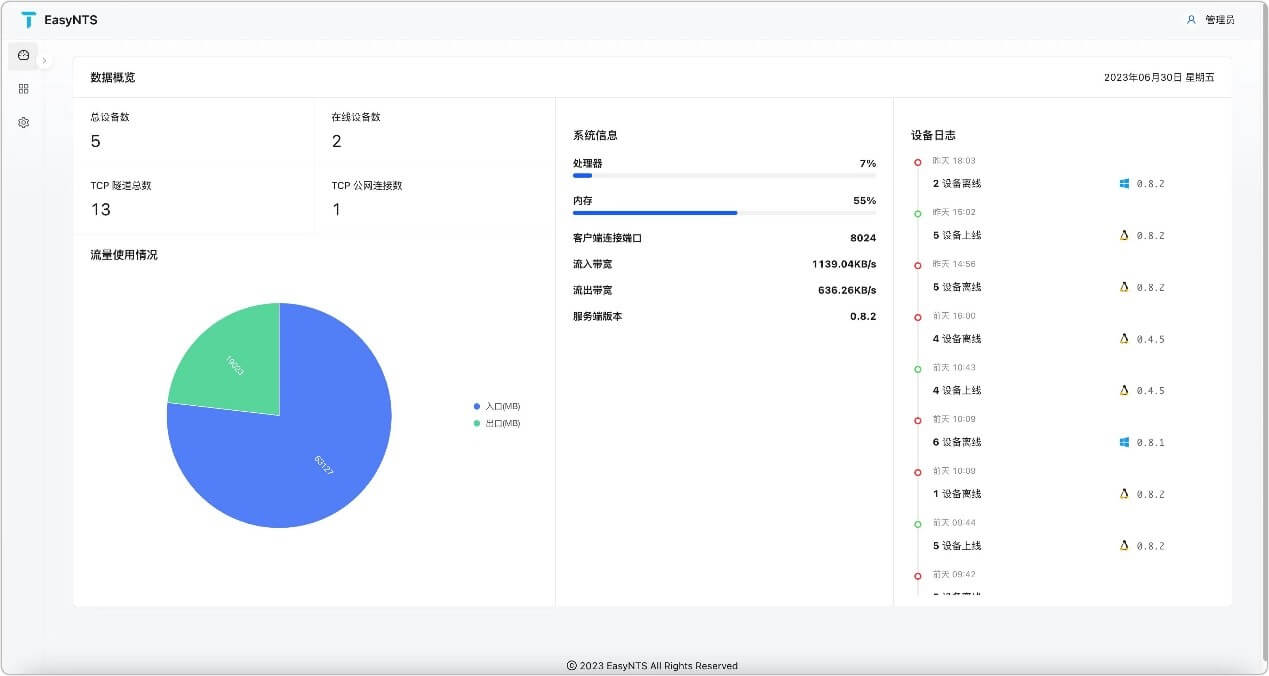
Task: Click the 55% memory percentage
Action: [865, 201]
